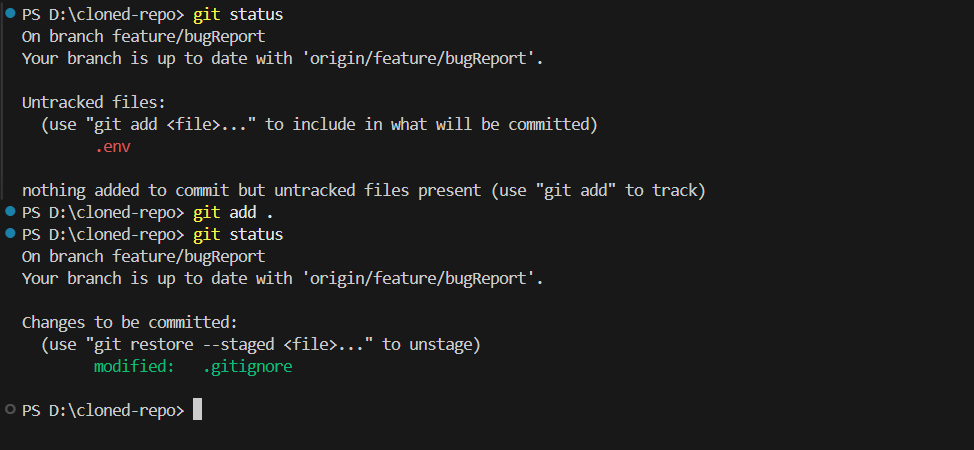The height and width of the screenshot is (450, 974).
Task: Click the second 'git status' command text
Action: 239,234
